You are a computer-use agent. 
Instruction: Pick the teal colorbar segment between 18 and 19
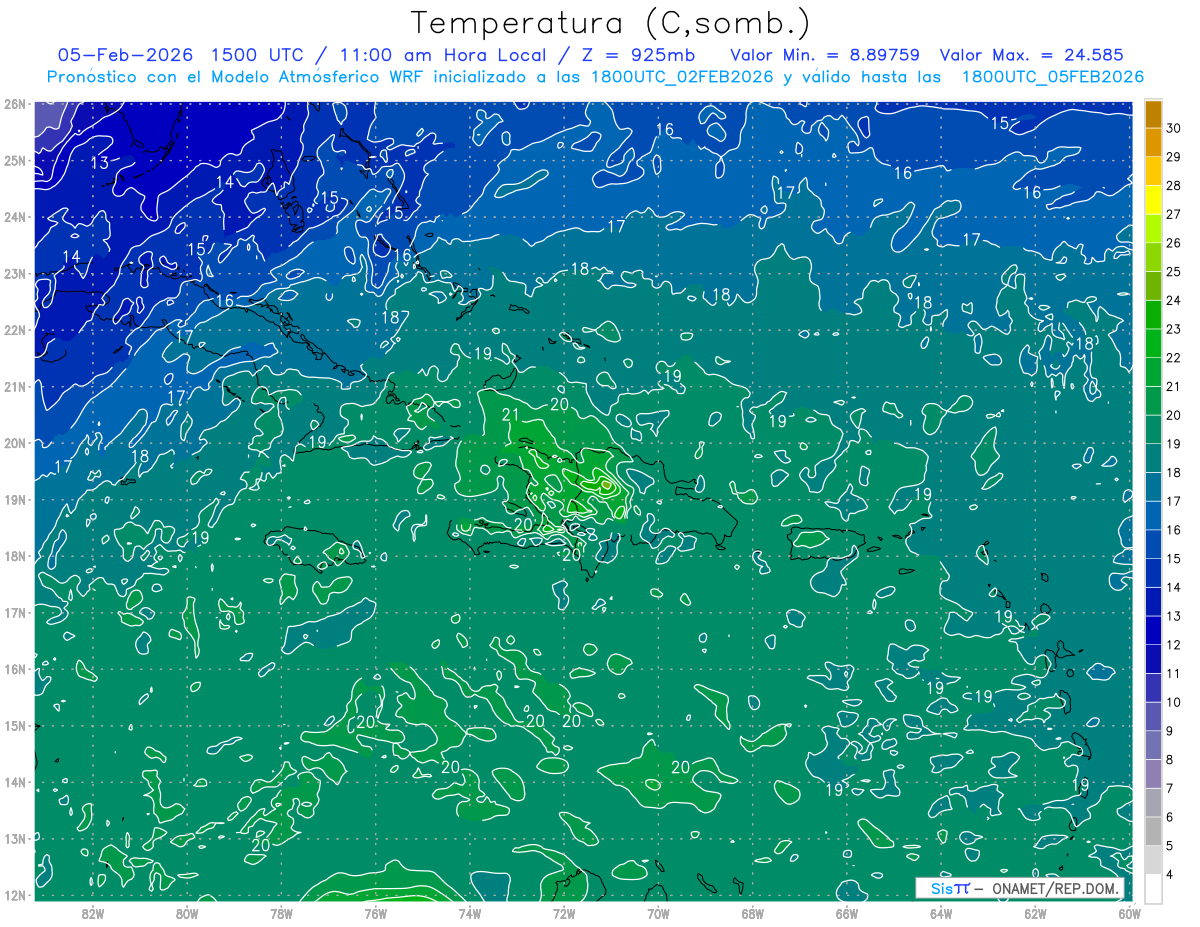point(1153,458)
